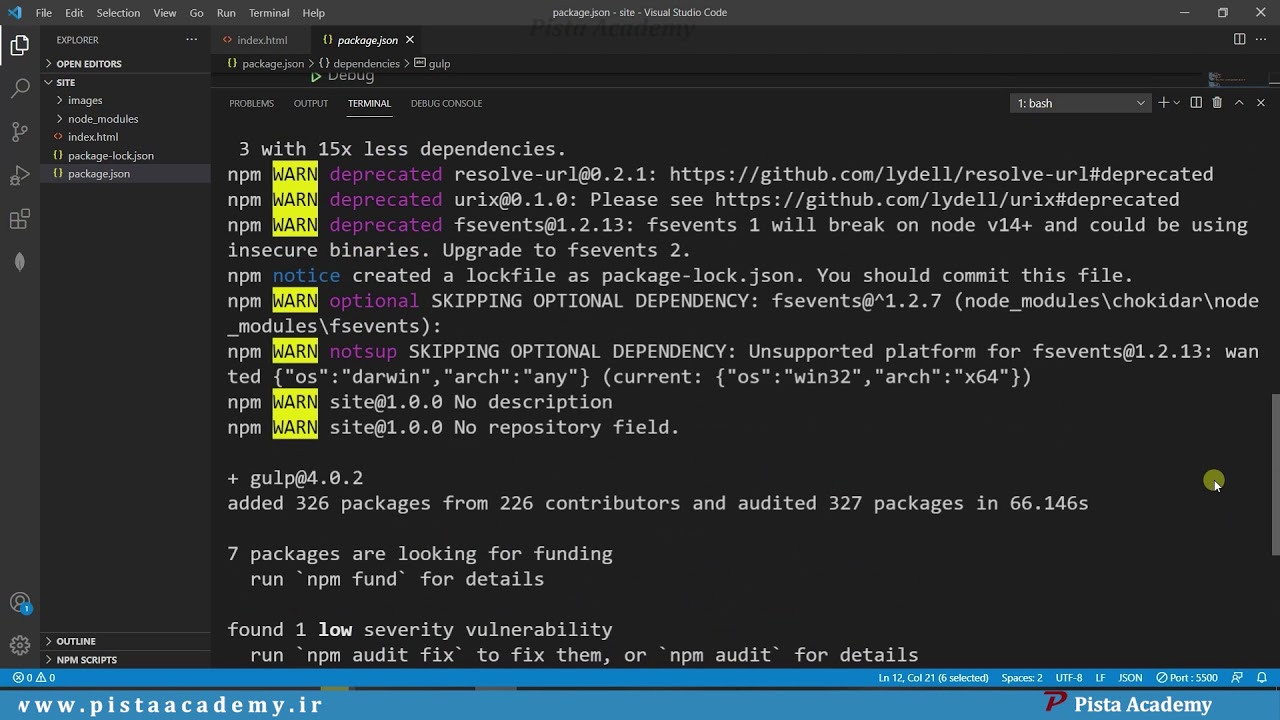Screen dimensions: 1280x720
Task: Open editor more actions ellipsis
Action: click(1260, 40)
